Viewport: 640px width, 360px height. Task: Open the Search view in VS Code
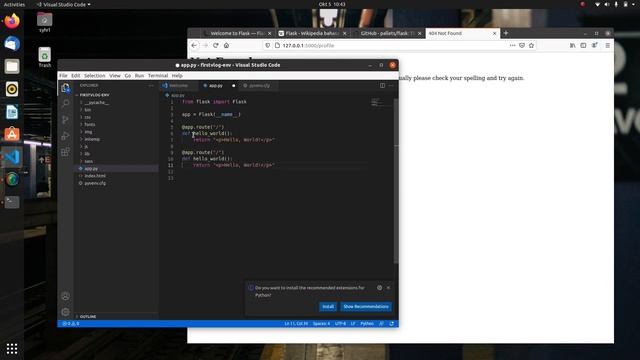tap(65, 103)
